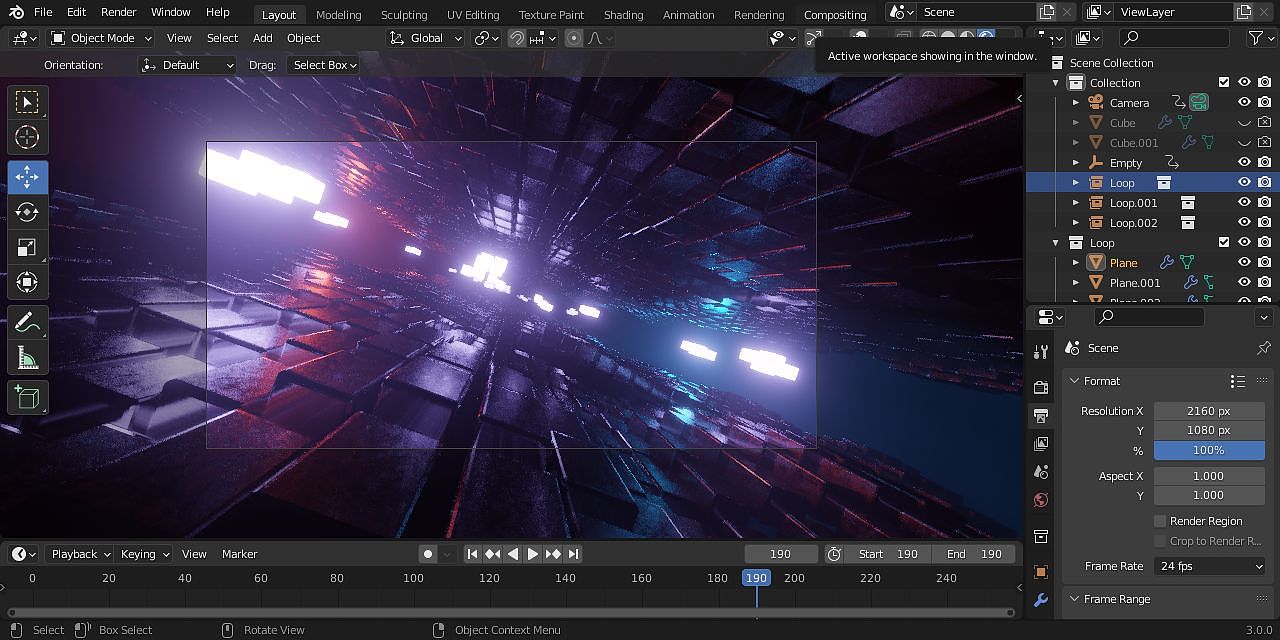Open the Frame Rate dropdown
This screenshot has width=1280, height=640.
1209,566
